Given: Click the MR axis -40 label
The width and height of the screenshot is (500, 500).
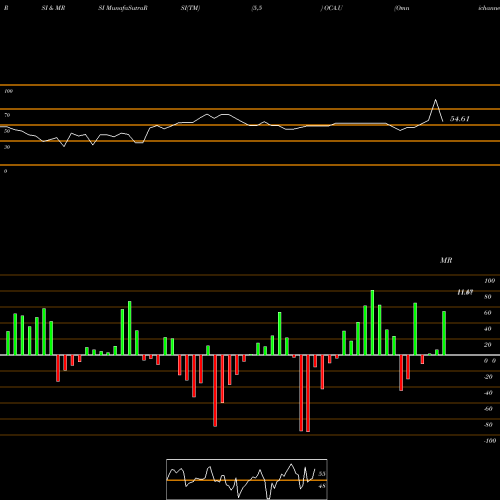Looking at the screenshot, I should click(488, 393).
